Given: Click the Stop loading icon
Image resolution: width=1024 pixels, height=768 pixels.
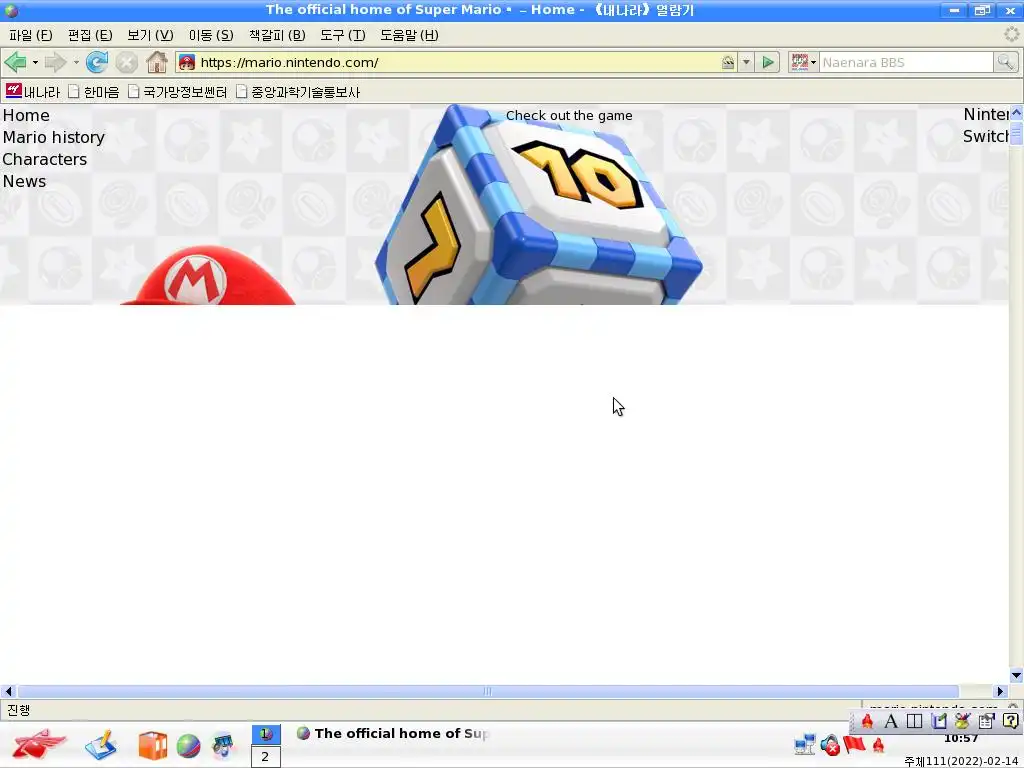Looking at the screenshot, I should pos(127,63).
